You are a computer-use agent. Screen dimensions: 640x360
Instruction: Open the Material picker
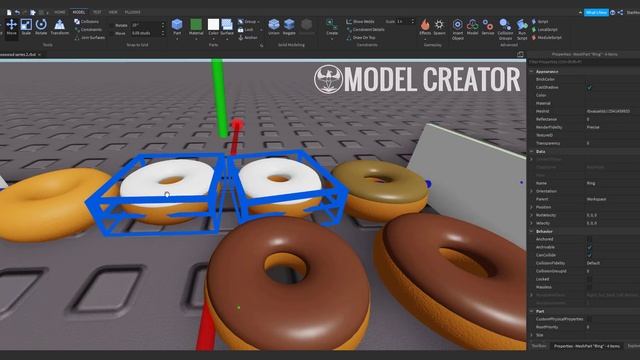coord(196,27)
